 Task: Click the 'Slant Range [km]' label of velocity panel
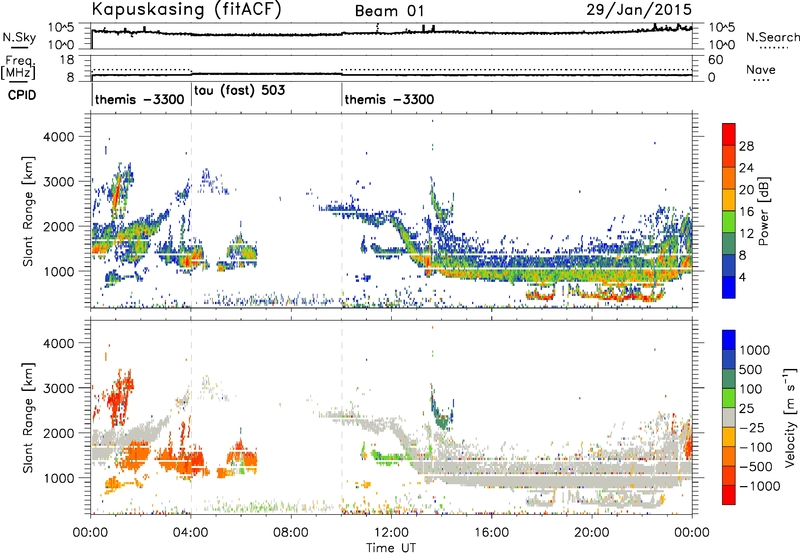(x=28, y=417)
